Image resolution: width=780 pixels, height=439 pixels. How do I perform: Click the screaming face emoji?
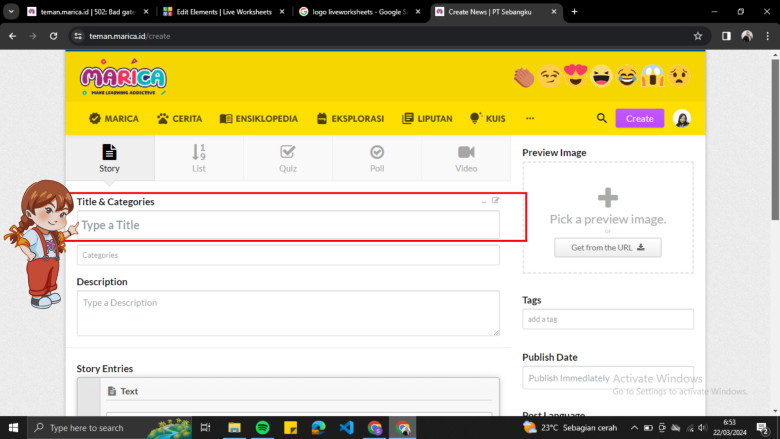point(653,76)
